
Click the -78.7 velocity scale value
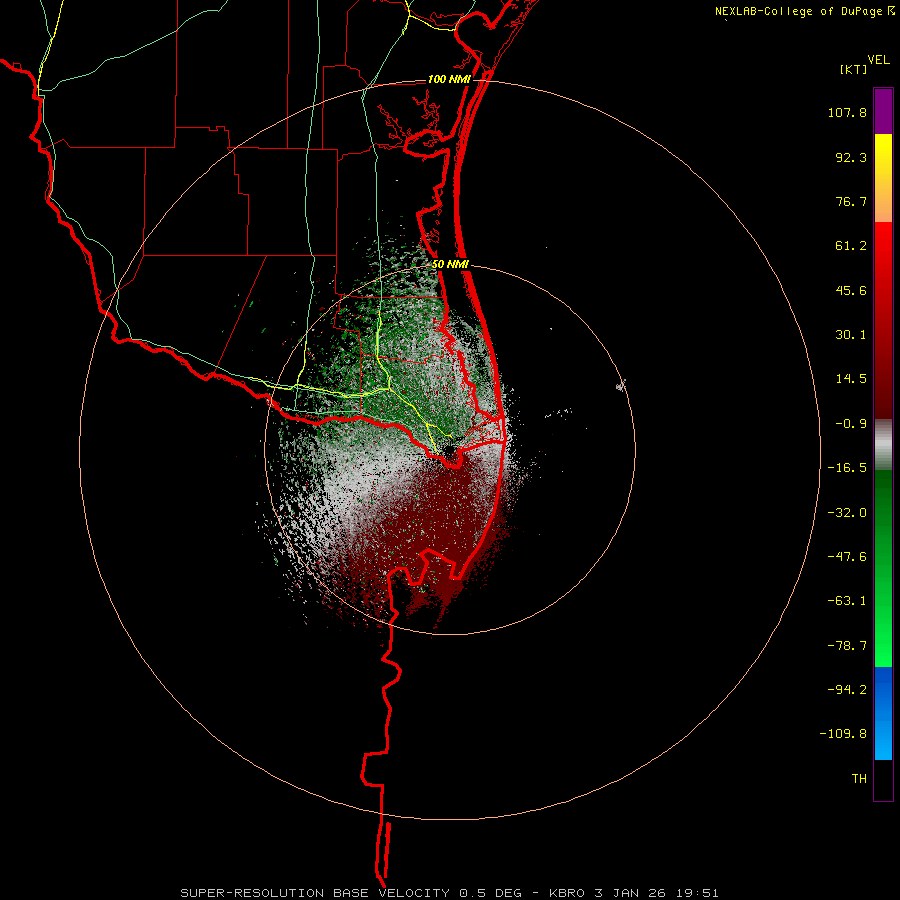click(x=847, y=646)
